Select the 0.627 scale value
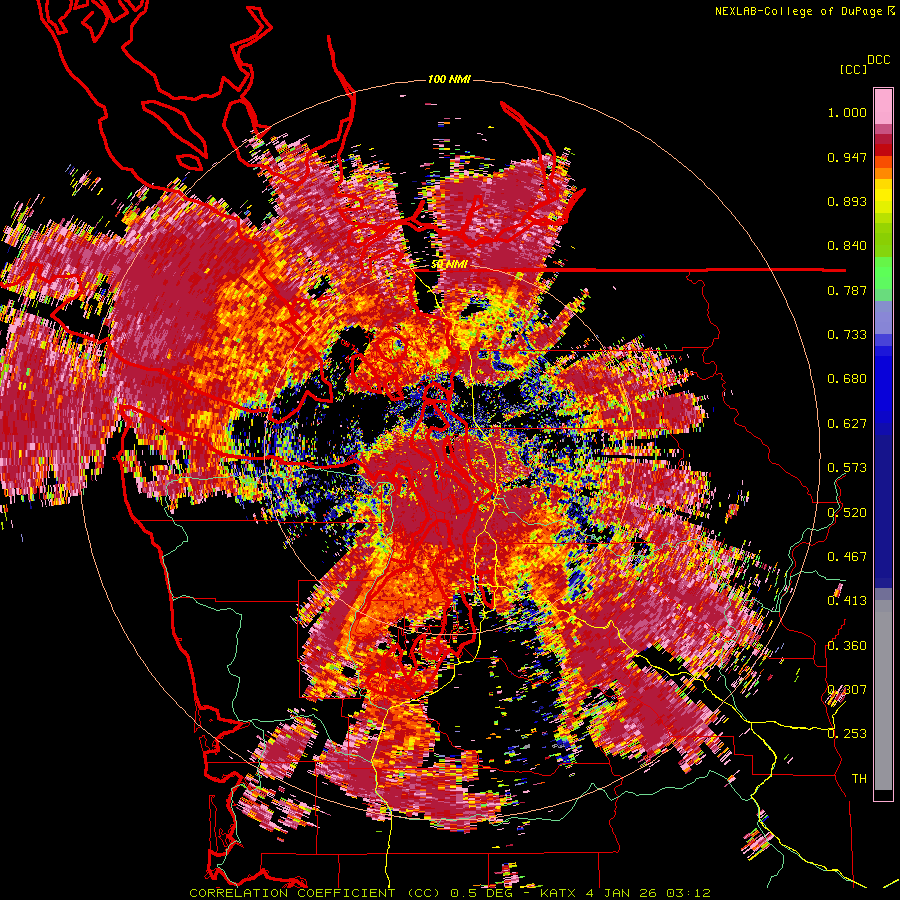Viewport: 900px width, 900px height. coord(847,424)
